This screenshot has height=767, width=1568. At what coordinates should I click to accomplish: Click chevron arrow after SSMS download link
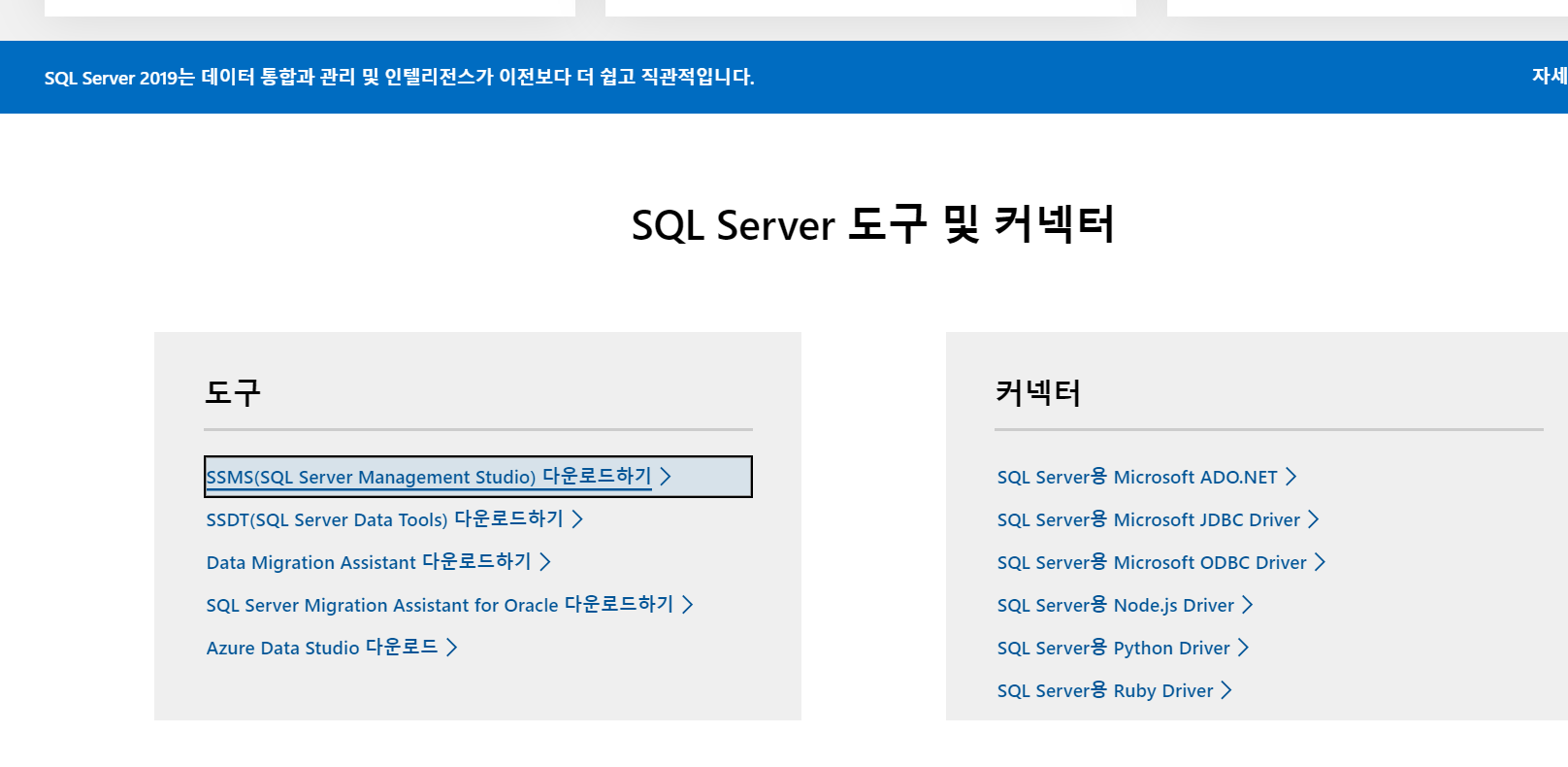666,477
